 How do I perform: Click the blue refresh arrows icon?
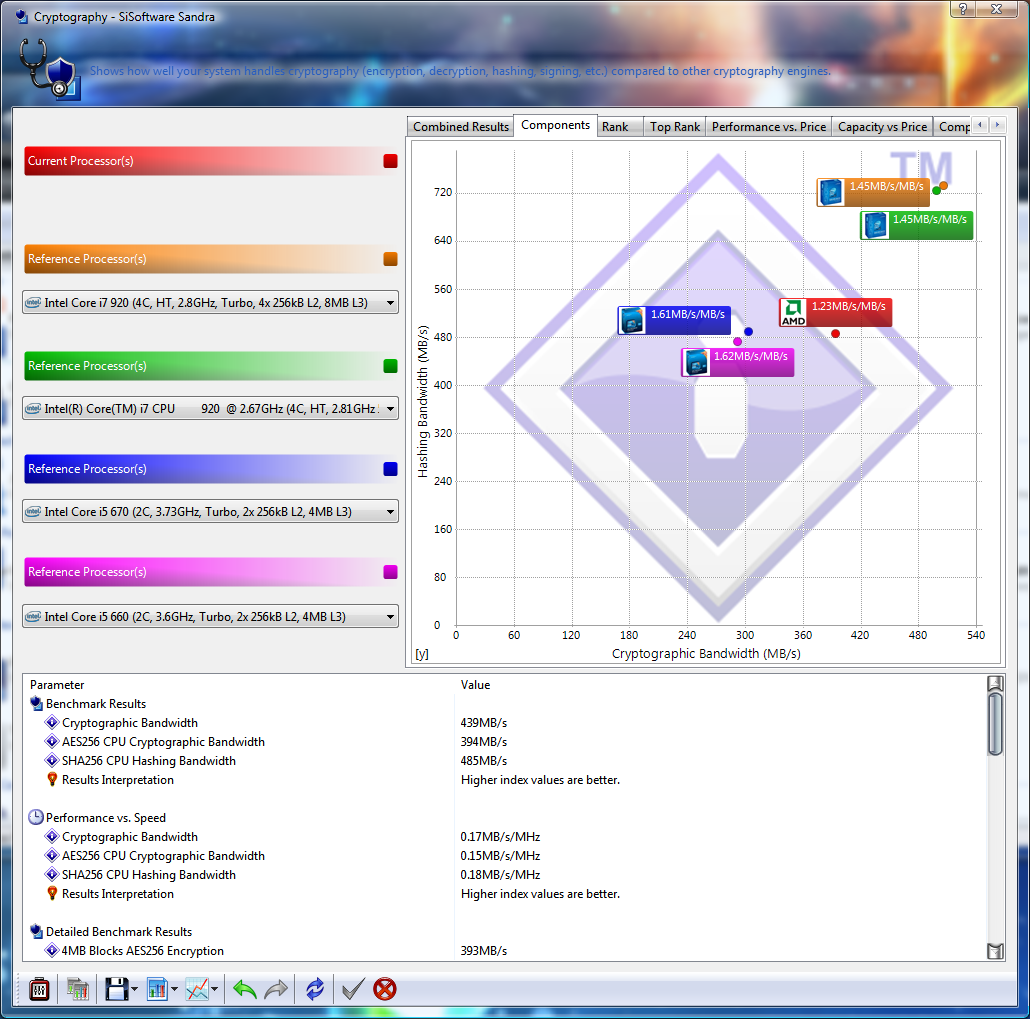pos(315,989)
